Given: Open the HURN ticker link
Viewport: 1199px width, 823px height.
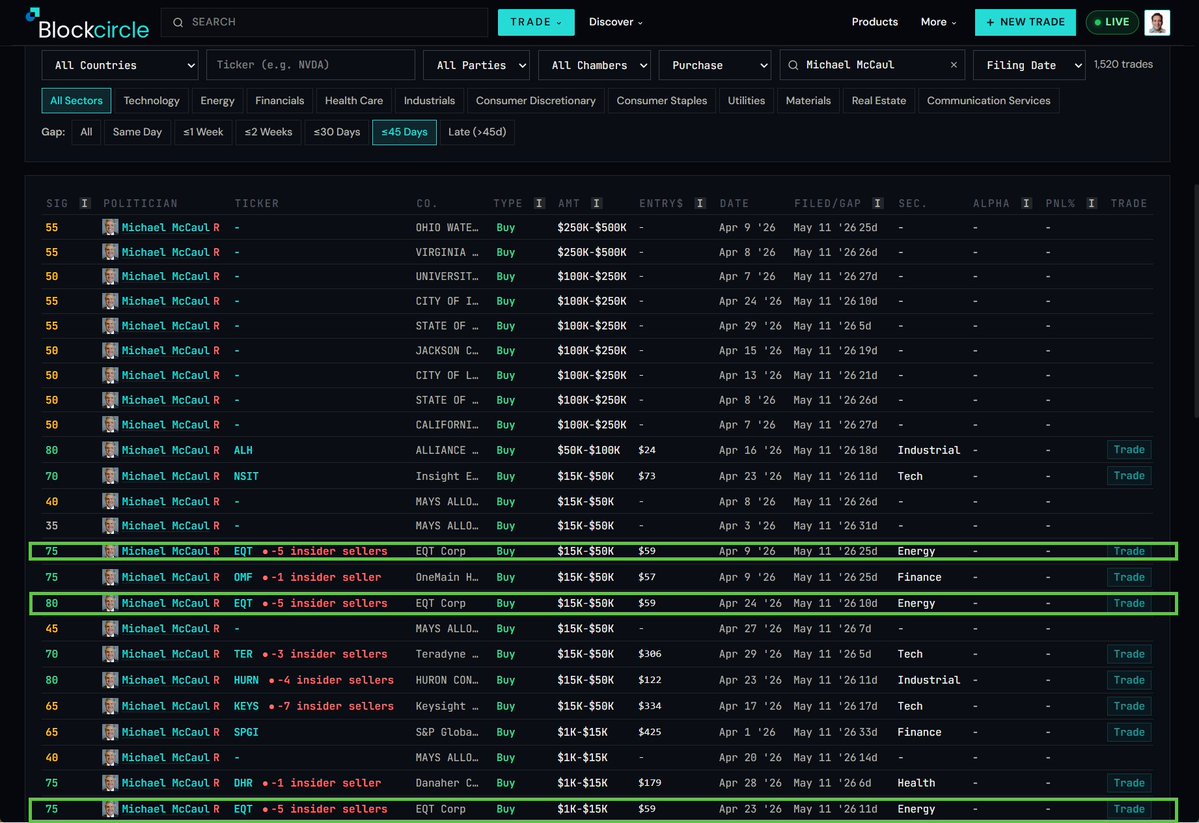Looking at the screenshot, I should pyautogui.click(x=246, y=680).
